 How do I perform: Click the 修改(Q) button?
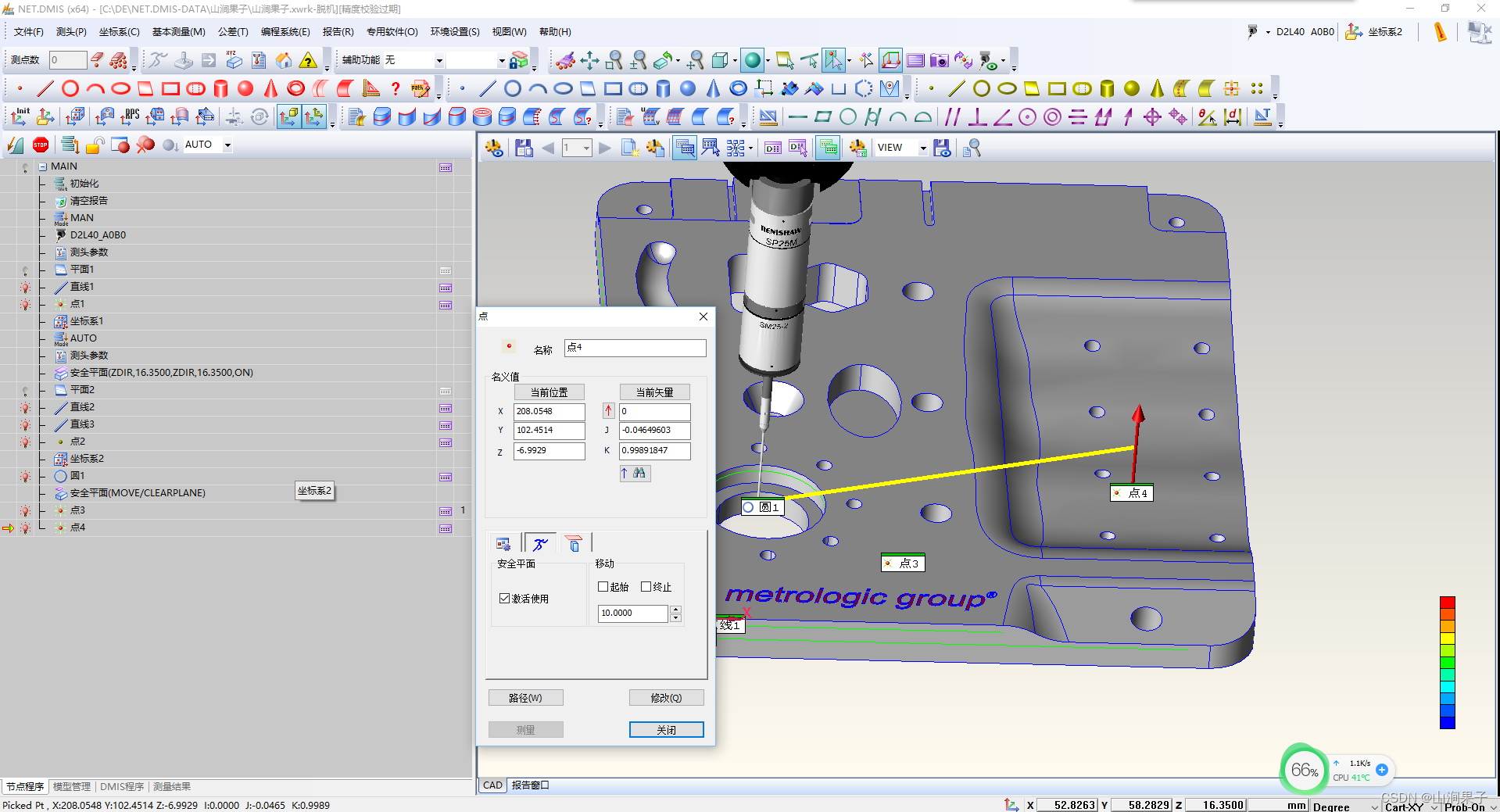666,698
